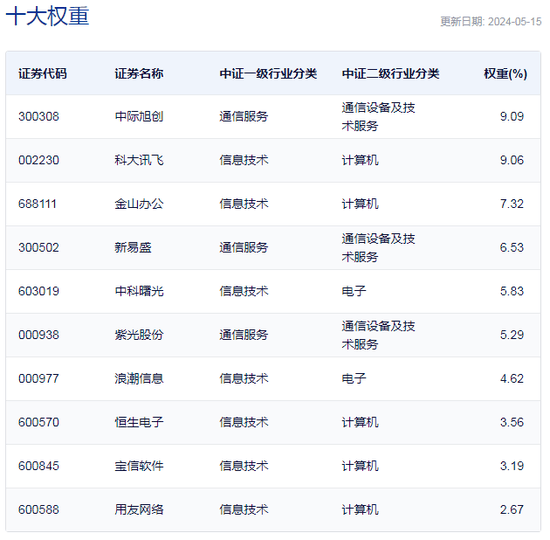Viewport: 550px width, 540px height.
Task: Click 信息技术 in the 科大讯飞 row
Action: (244, 160)
